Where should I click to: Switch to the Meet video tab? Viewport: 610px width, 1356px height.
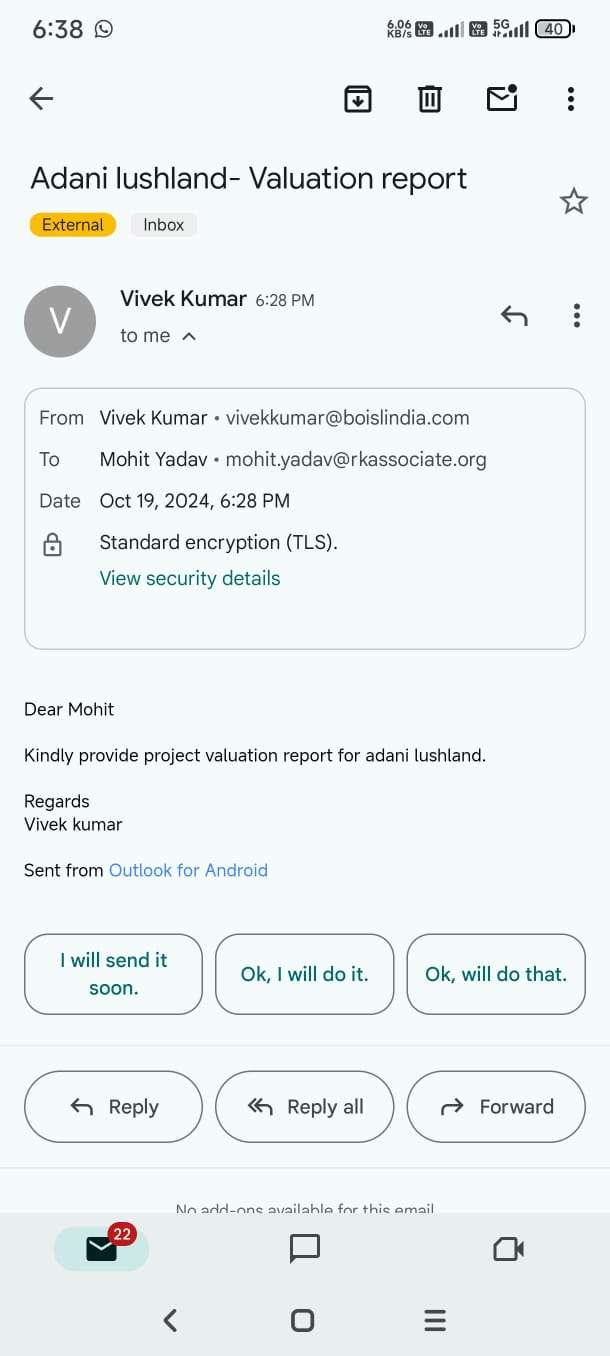[509, 1248]
